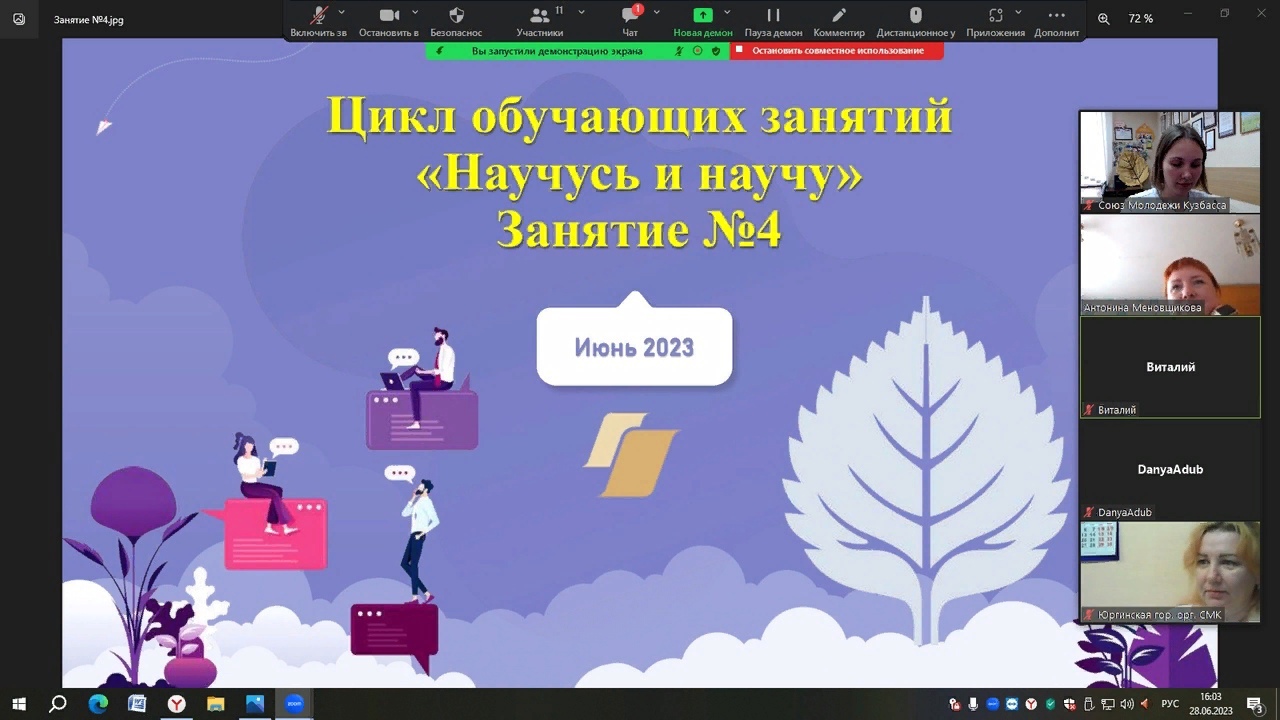Viewport: 1280px width, 720px height.
Task: Select Антонина Меновщикова video tile
Action: pos(1170,264)
